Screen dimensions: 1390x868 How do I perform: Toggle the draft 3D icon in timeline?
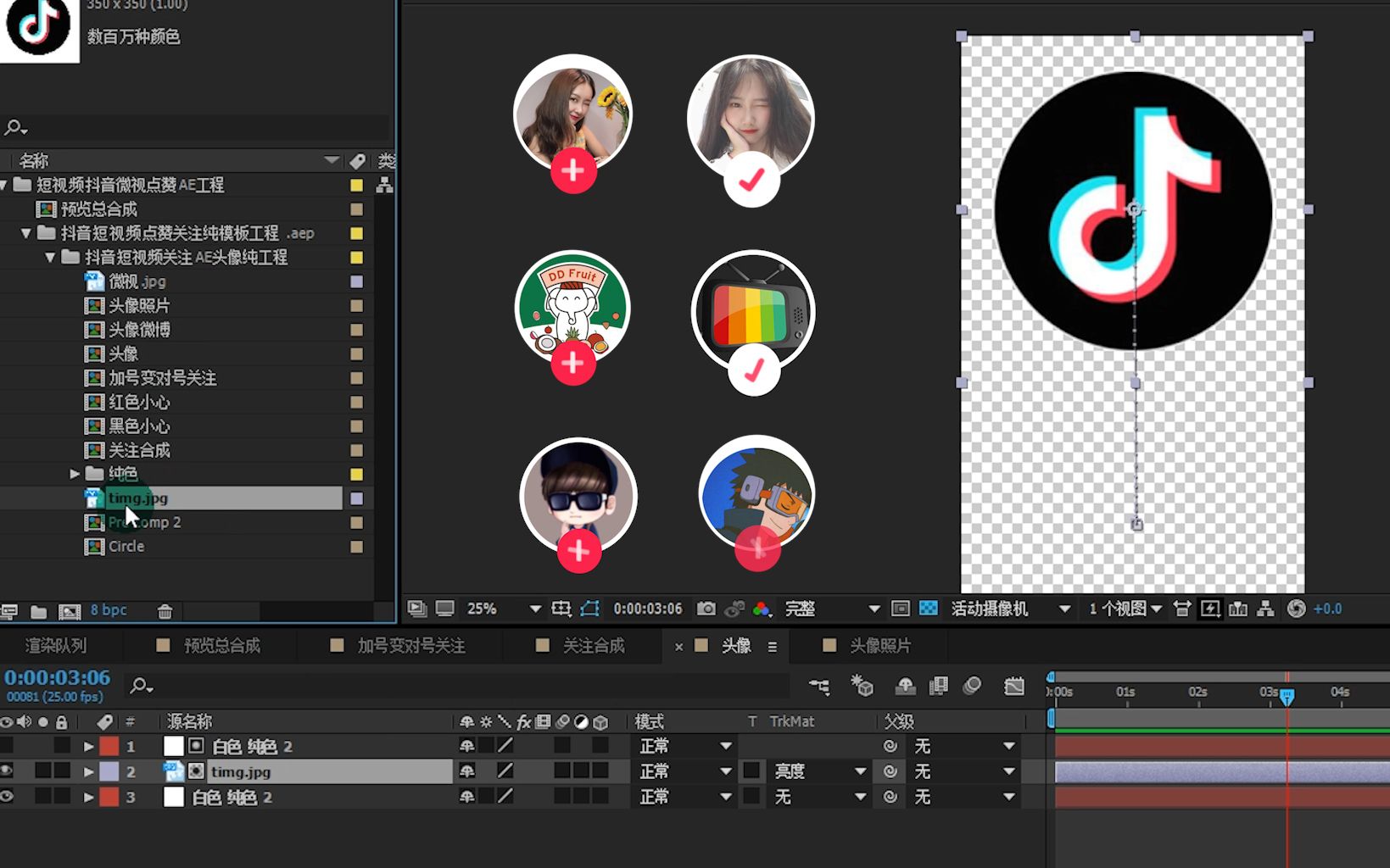(x=862, y=686)
